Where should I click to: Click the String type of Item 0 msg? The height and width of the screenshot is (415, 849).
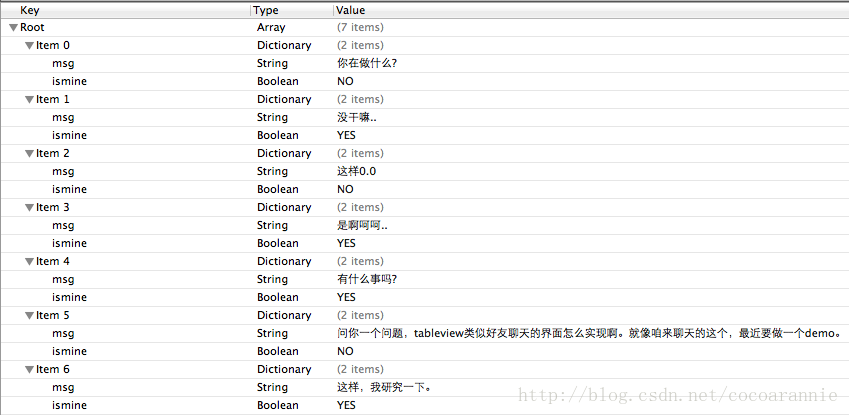tap(272, 63)
